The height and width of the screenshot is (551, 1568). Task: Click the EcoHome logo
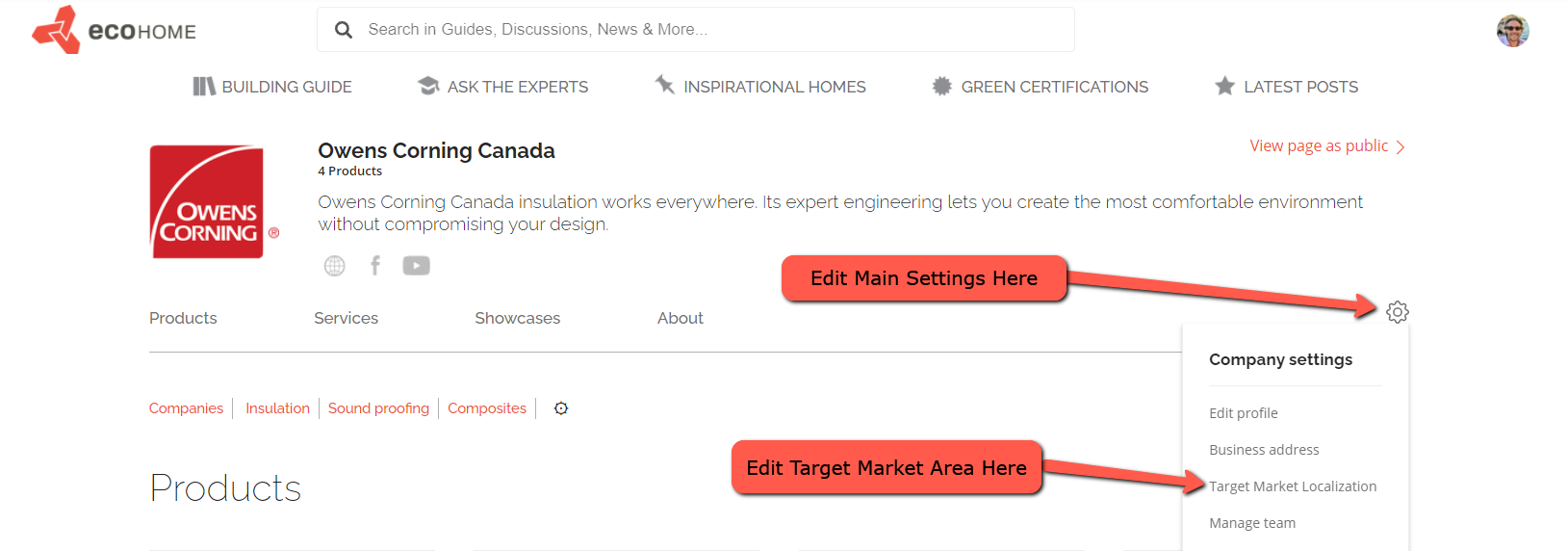[x=114, y=31]
